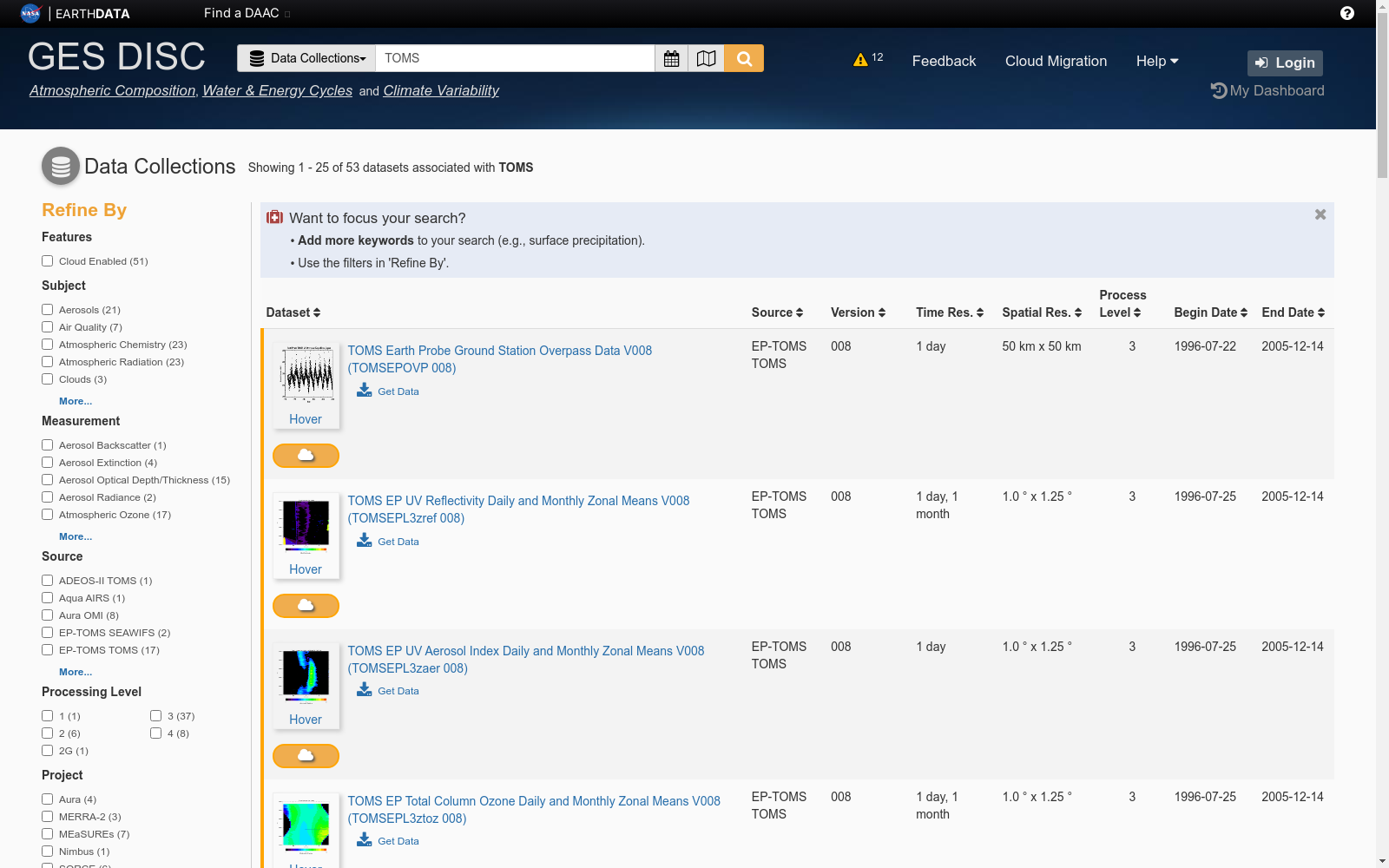
Task: Check MEaSUREs (7) project filter
Action: tap(48, 834)
